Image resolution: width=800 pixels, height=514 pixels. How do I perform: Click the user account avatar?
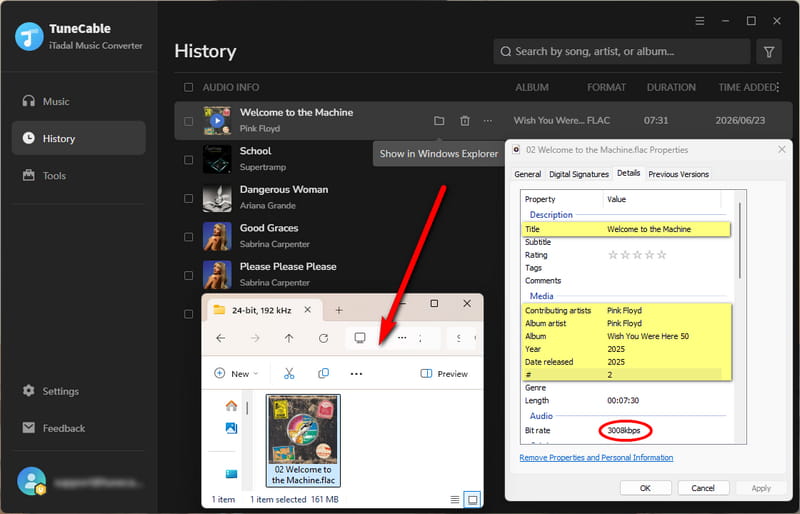31,481
